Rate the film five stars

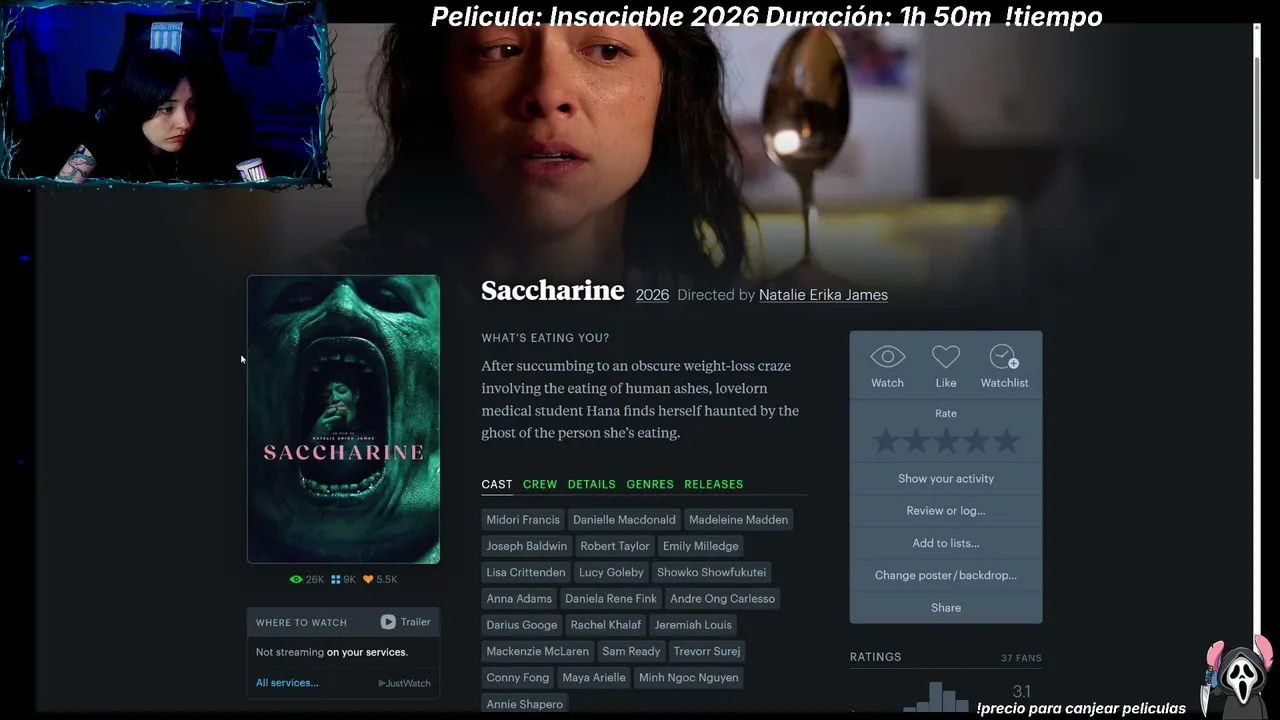1006,440
